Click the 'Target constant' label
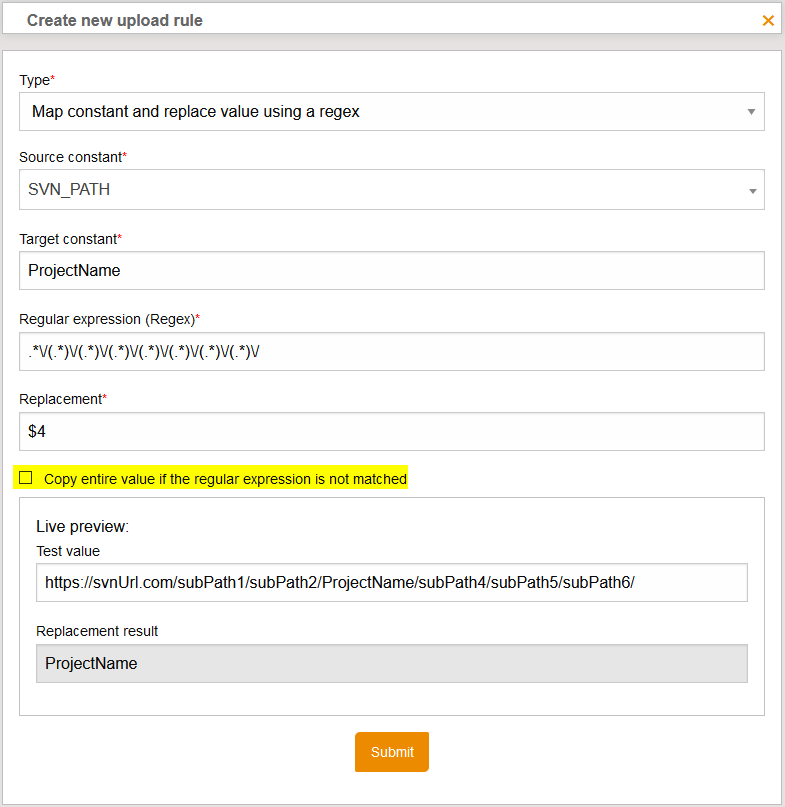The height and width of the screenshot is (807, 785). point(67,238)
